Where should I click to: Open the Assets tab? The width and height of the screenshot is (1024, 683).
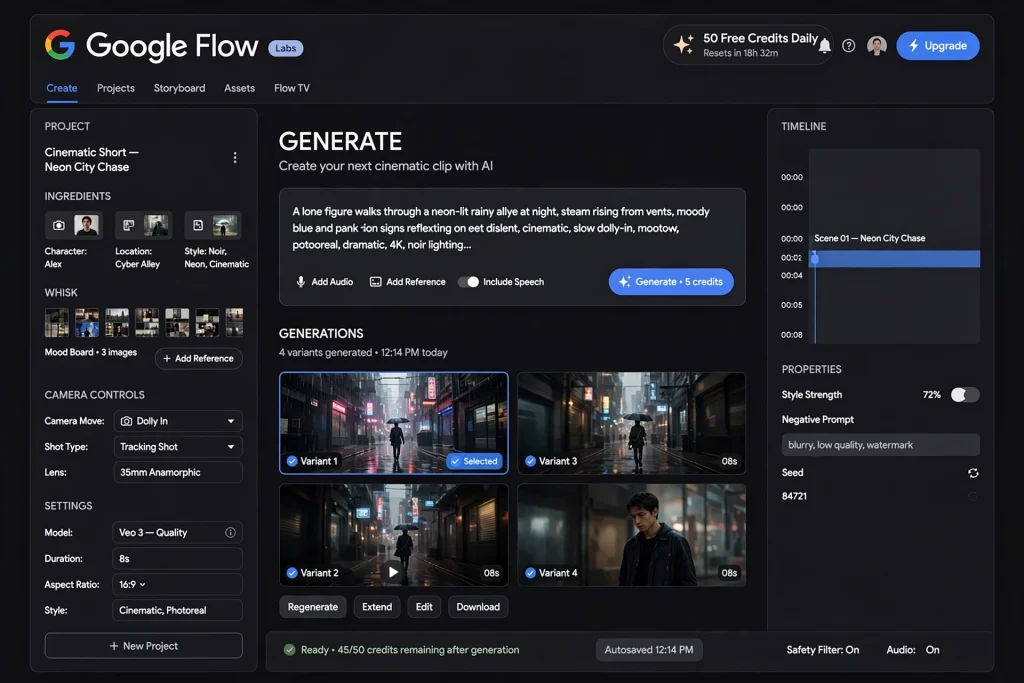[x=240, y=88]
